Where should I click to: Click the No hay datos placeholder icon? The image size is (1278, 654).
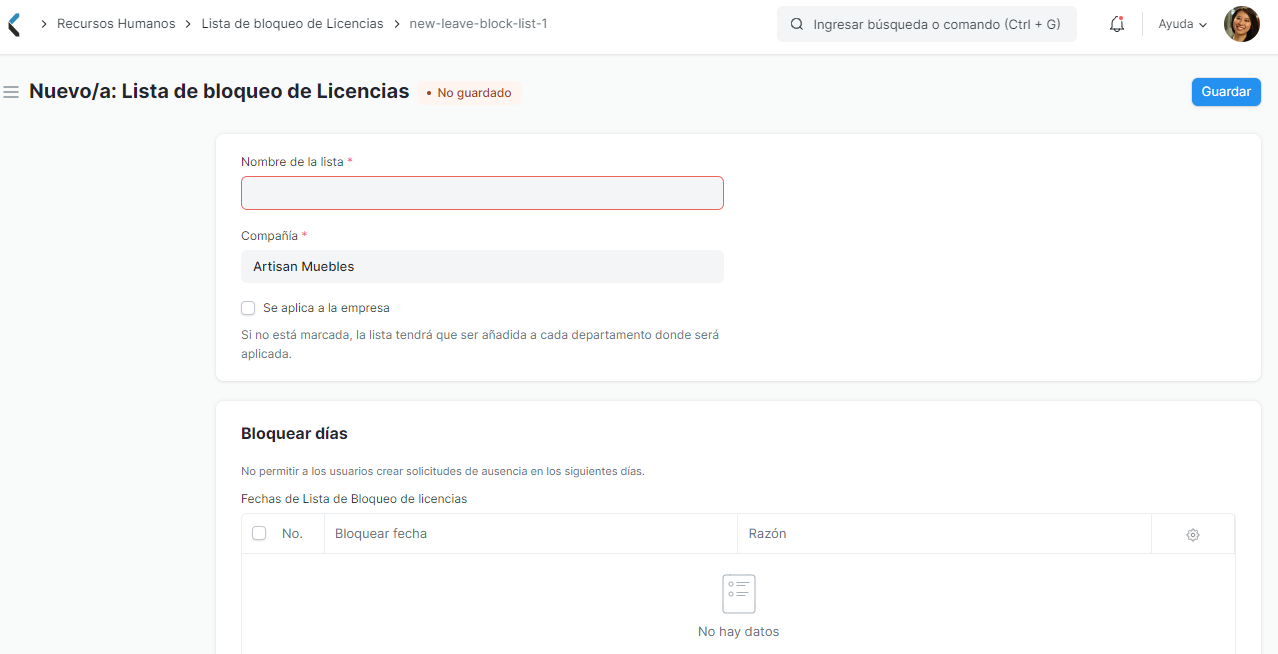coord(738,593)
